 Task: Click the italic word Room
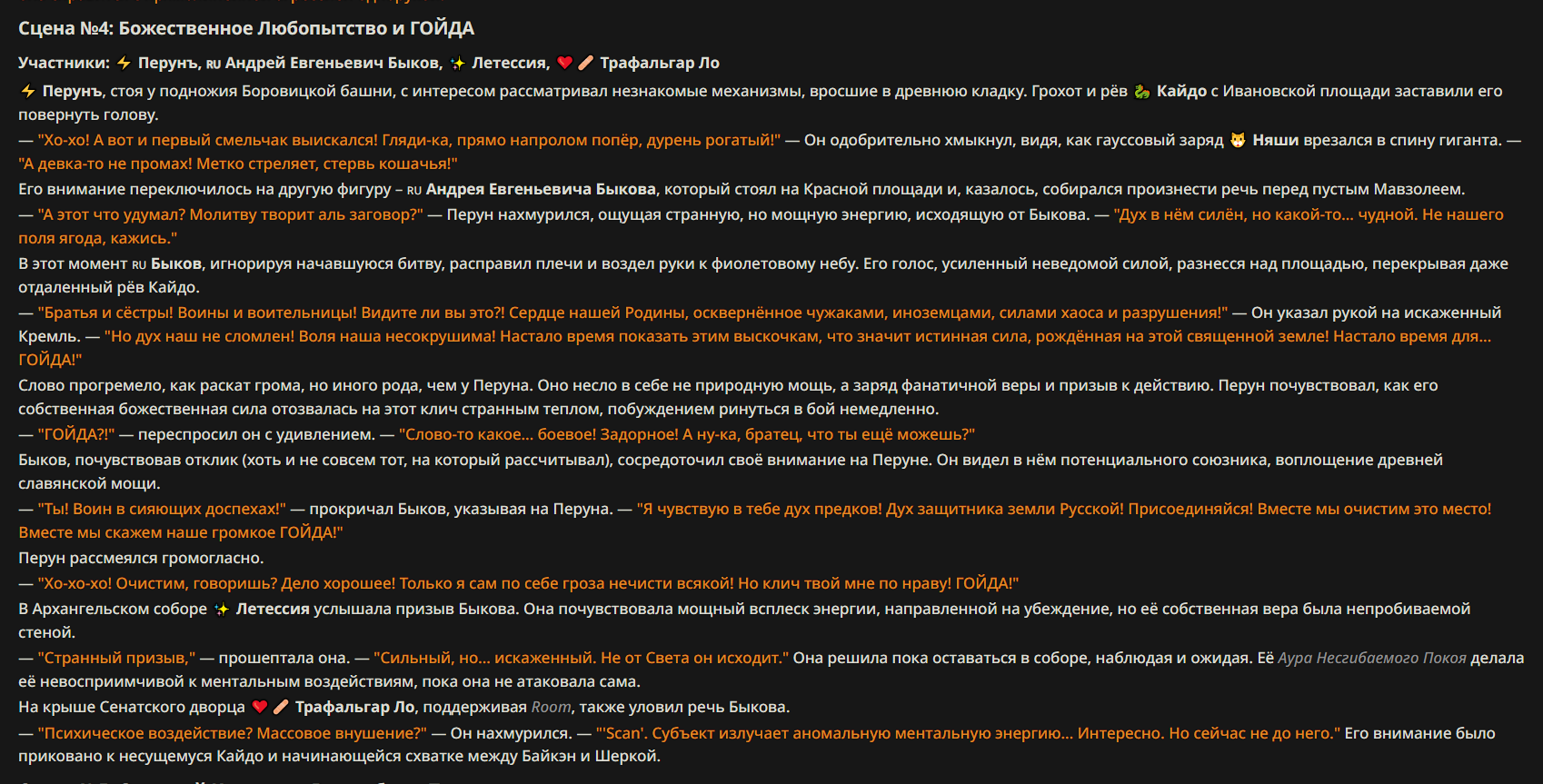click(552, 707)
